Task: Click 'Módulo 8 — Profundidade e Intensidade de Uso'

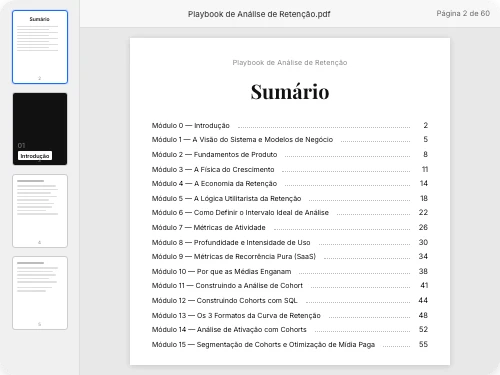Action: [x=231, y=243]
